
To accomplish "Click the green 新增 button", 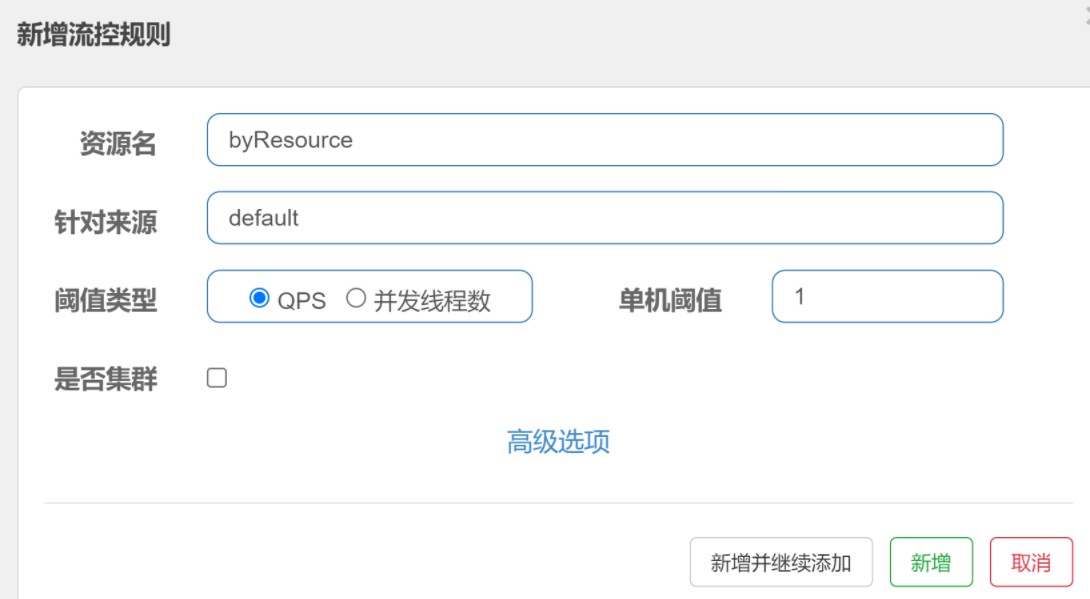I will tap(932, 562).
